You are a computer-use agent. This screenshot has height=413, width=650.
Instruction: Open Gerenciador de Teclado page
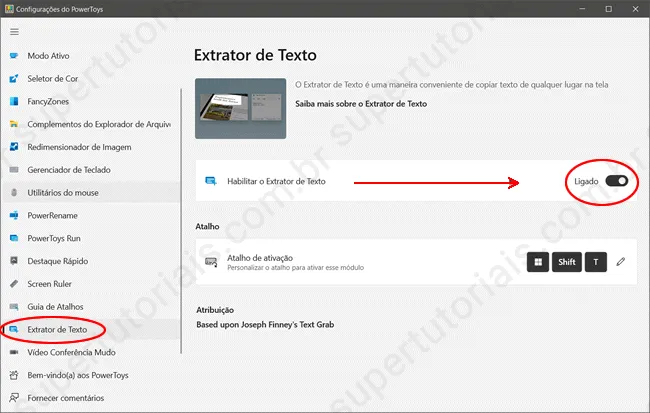[69, 170]
